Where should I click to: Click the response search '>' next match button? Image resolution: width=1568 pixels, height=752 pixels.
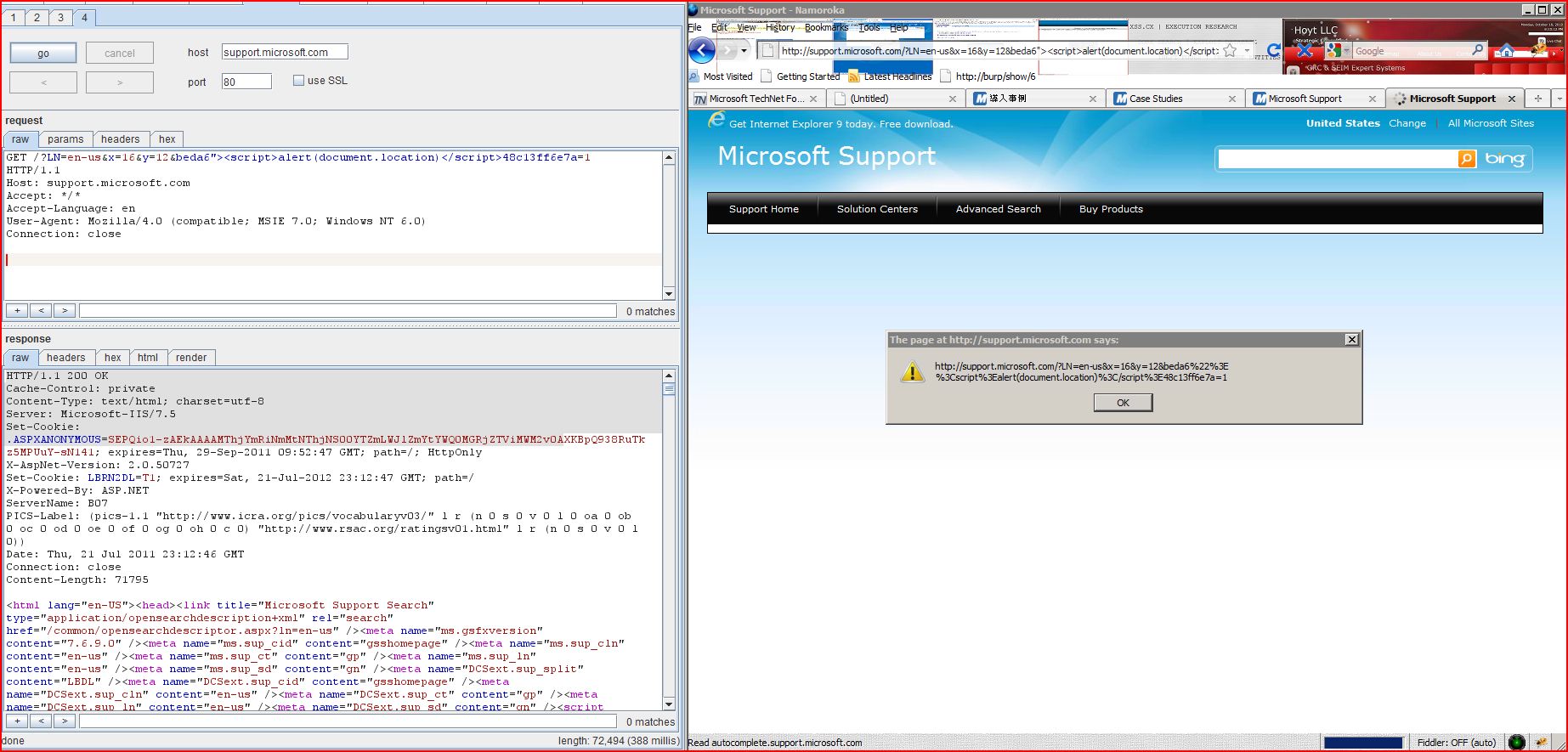coord(65,721)
